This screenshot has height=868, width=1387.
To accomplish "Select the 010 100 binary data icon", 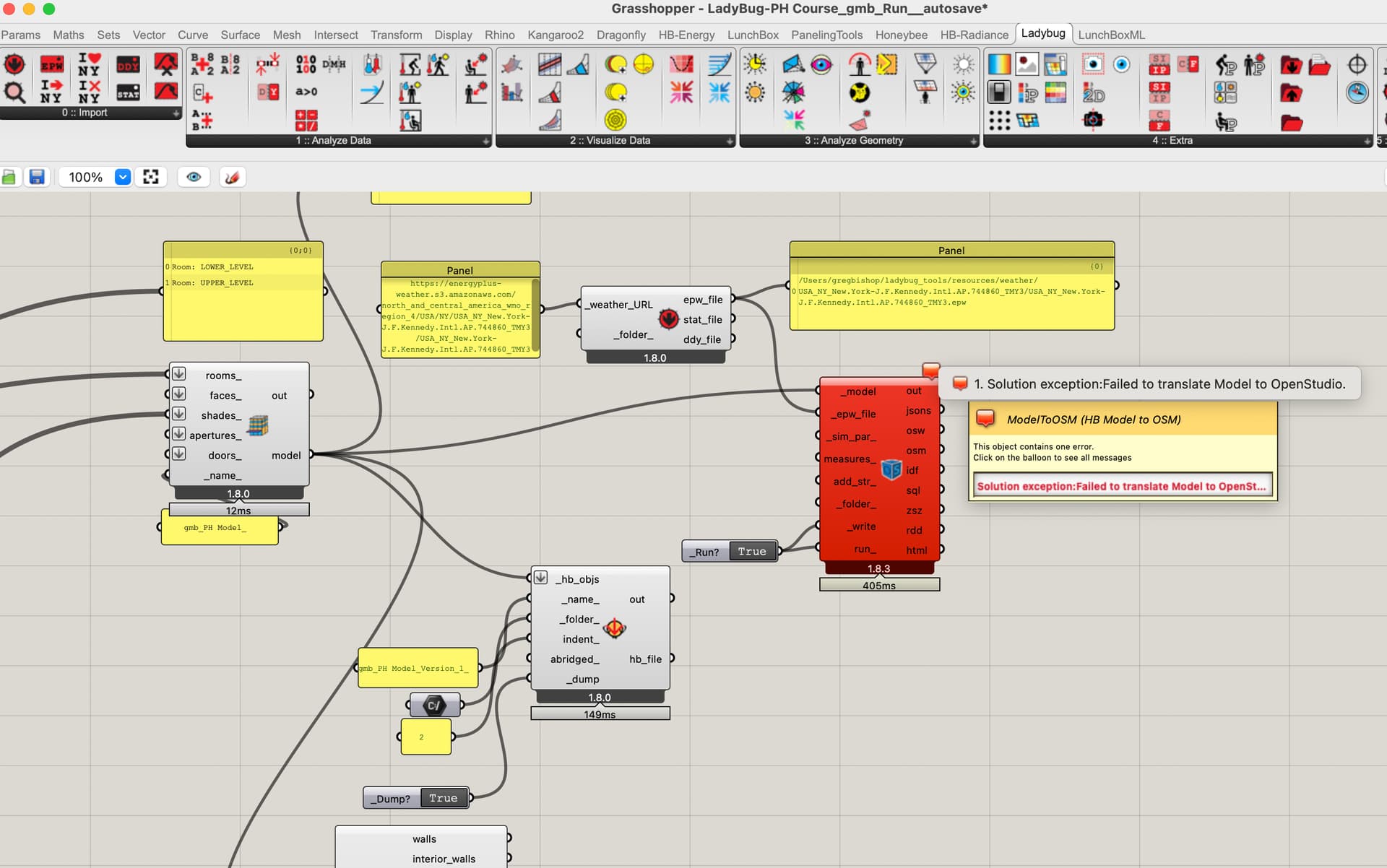I will click(x=306, y=64).
